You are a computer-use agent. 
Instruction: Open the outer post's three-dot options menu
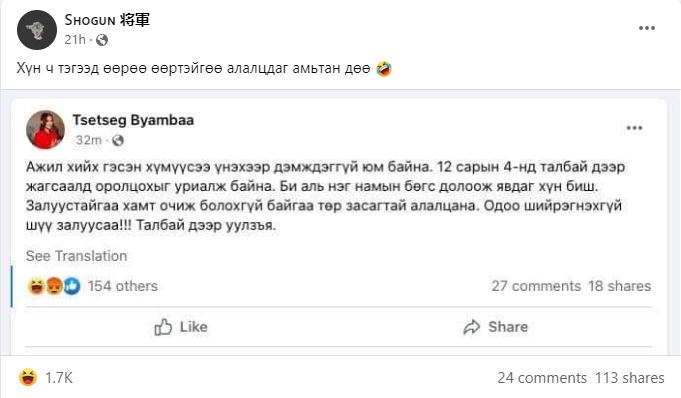[x=647, y=28]
